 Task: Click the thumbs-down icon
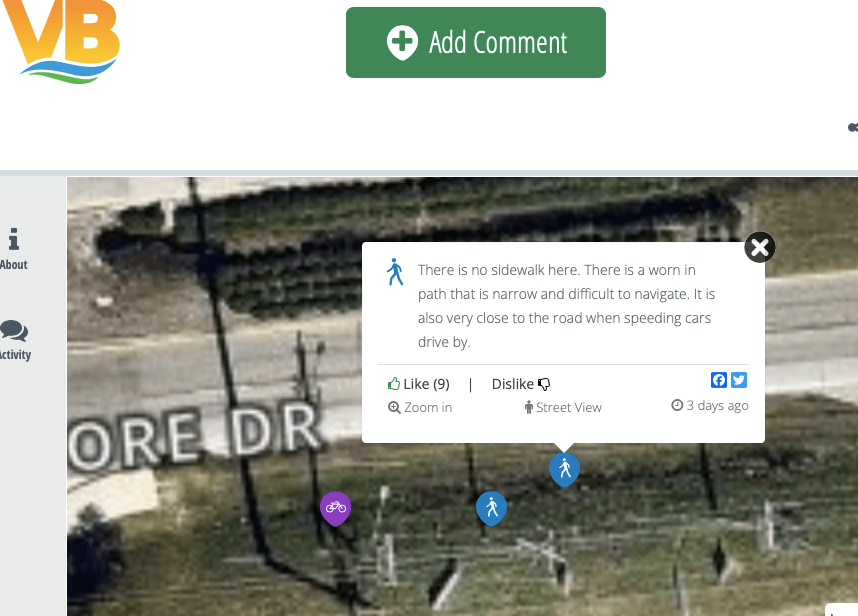pos(544,385)
